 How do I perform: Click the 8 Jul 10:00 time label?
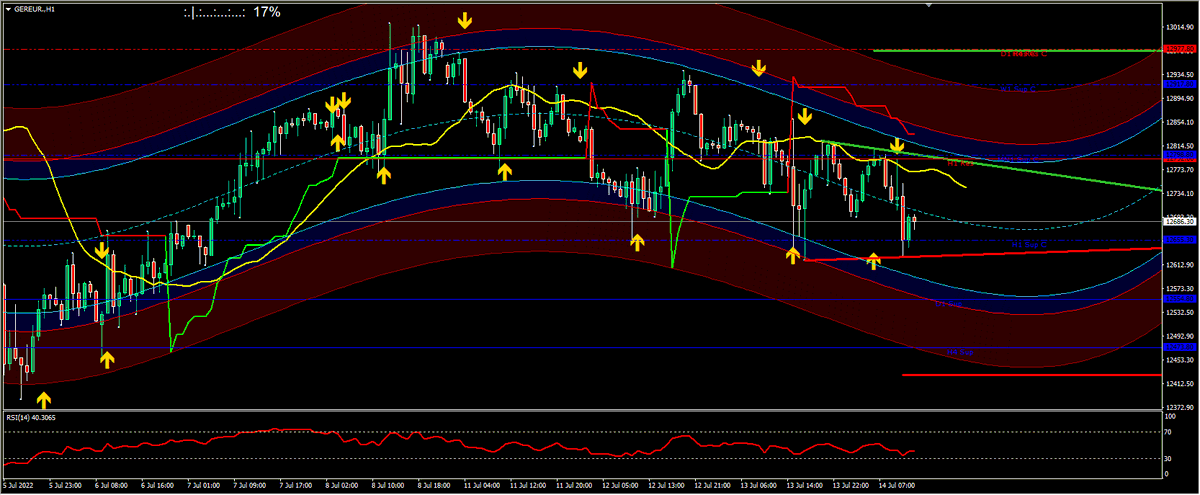pos(388,485)
